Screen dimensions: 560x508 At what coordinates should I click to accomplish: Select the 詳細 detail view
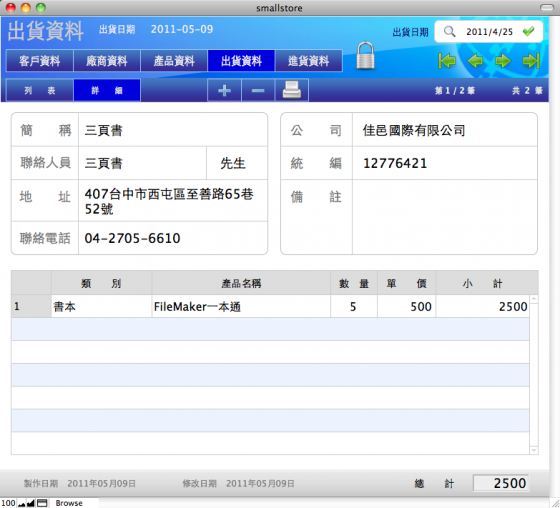pyautogui.click(x=107, y=91)
